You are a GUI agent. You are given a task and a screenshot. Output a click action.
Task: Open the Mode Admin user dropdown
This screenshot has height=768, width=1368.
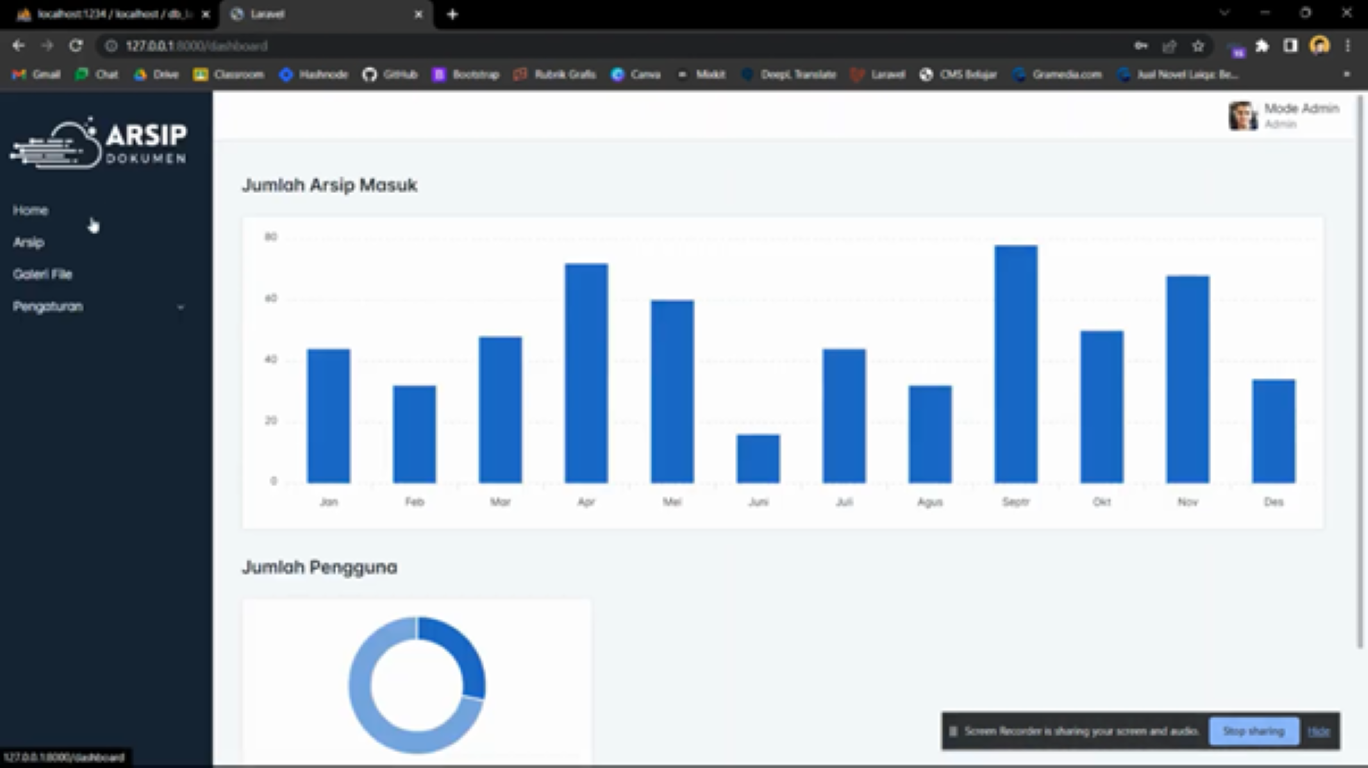1300,115
